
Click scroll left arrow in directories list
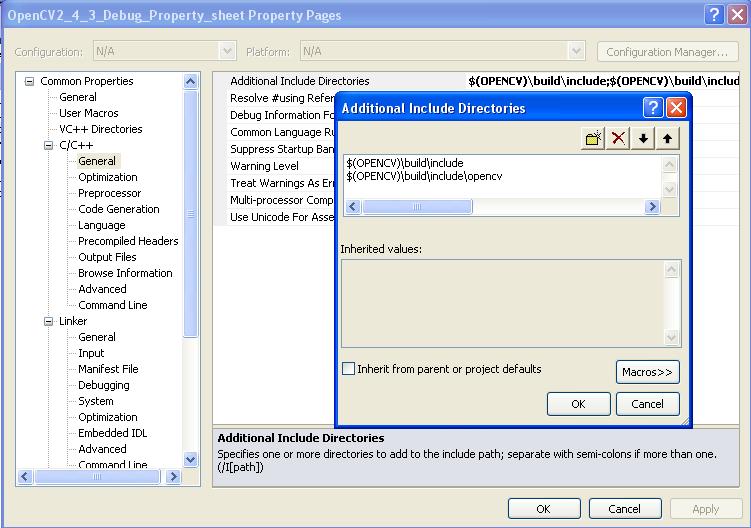tap(353, 207)
